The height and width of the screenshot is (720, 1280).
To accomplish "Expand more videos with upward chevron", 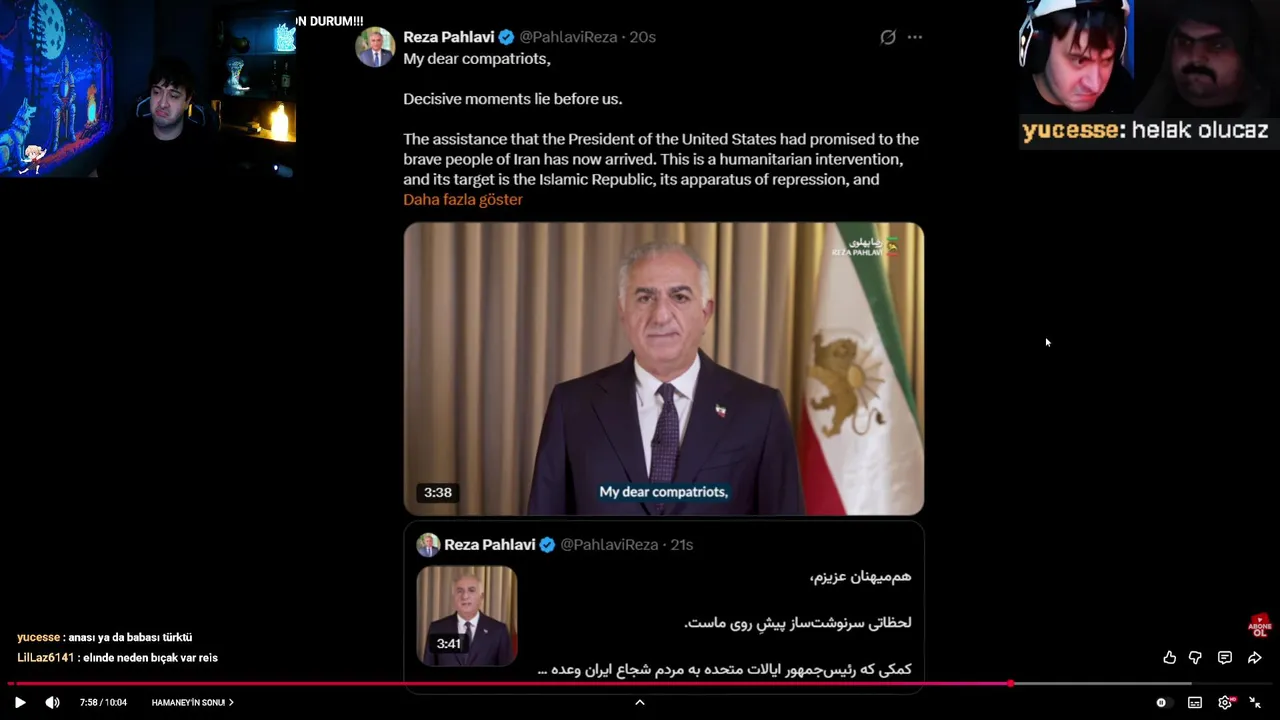I will [x=640, y=702].
